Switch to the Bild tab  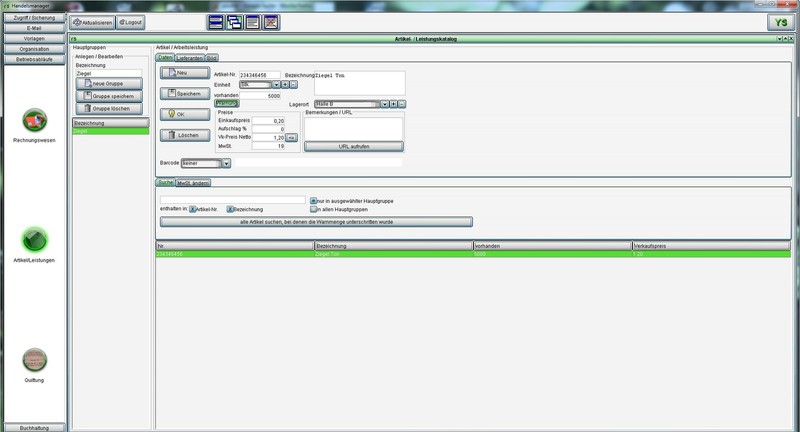coord(212,58)
